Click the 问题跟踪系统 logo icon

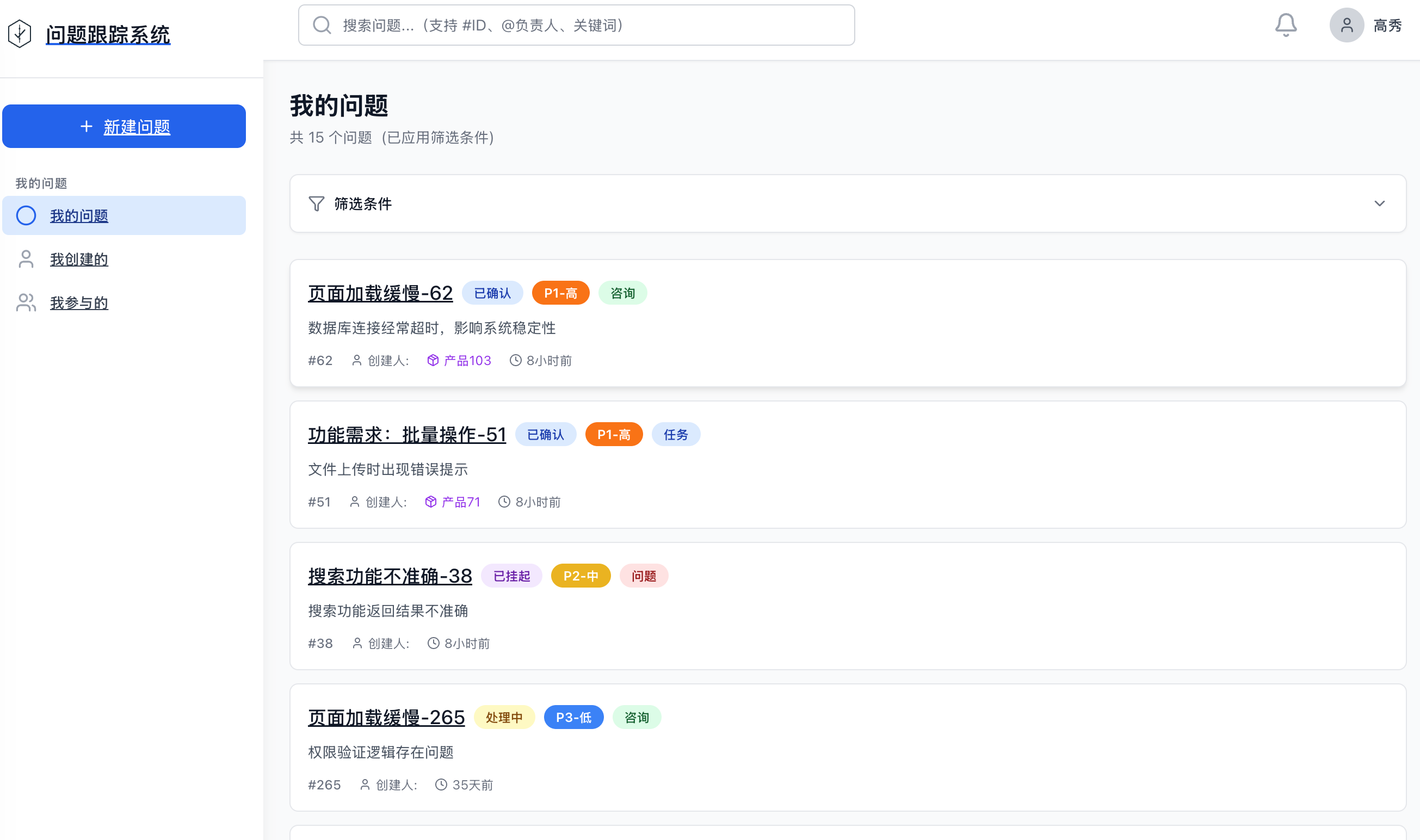19,35
